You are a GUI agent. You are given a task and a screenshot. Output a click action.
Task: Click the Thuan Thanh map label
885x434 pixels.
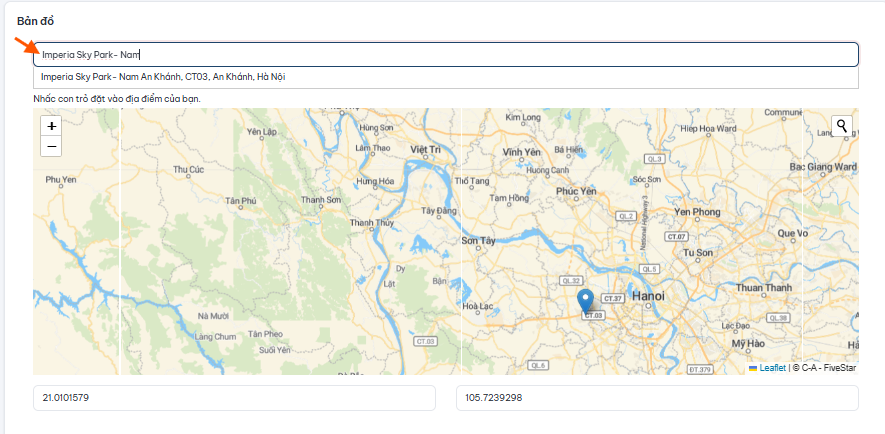pyautogui.click(x=764, y=288)
